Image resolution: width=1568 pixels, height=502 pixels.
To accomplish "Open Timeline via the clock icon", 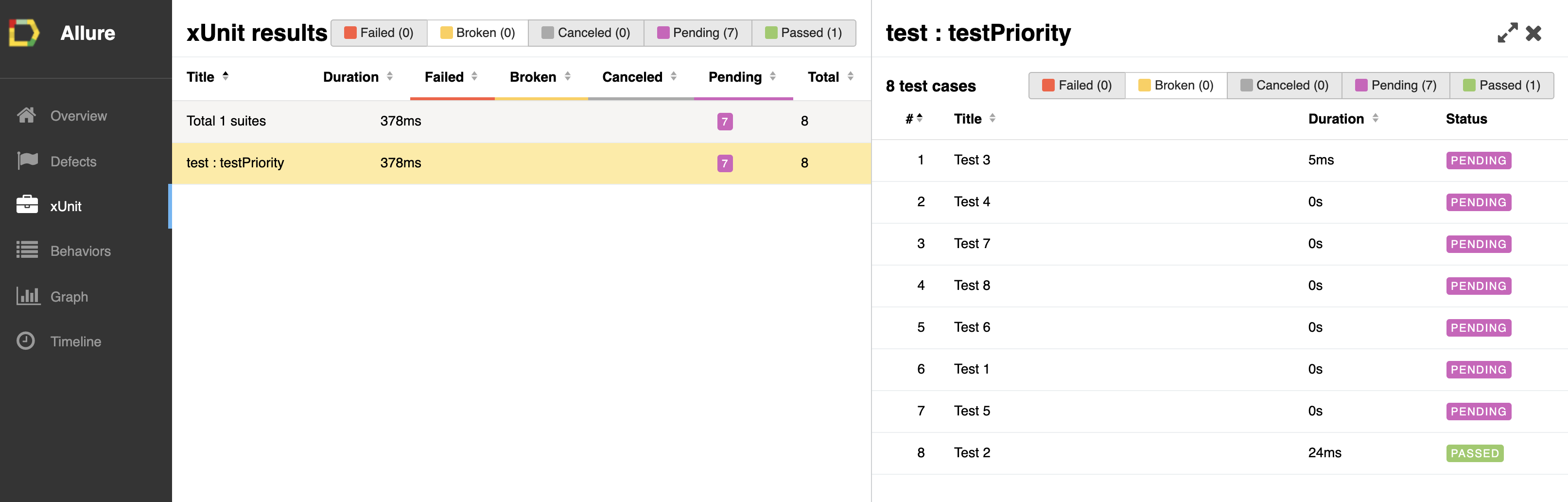I will point(26,341).
